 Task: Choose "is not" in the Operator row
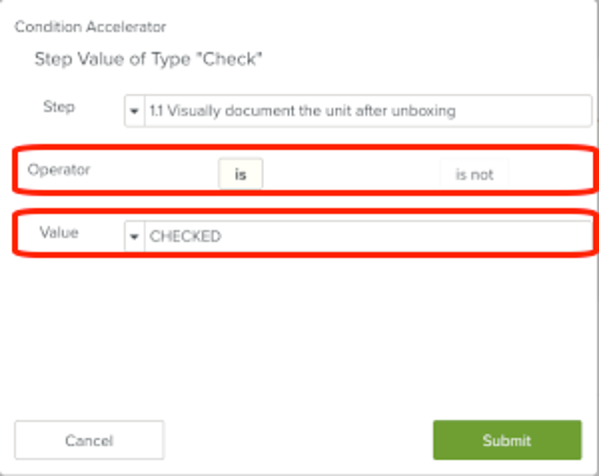tap(474, 174)
